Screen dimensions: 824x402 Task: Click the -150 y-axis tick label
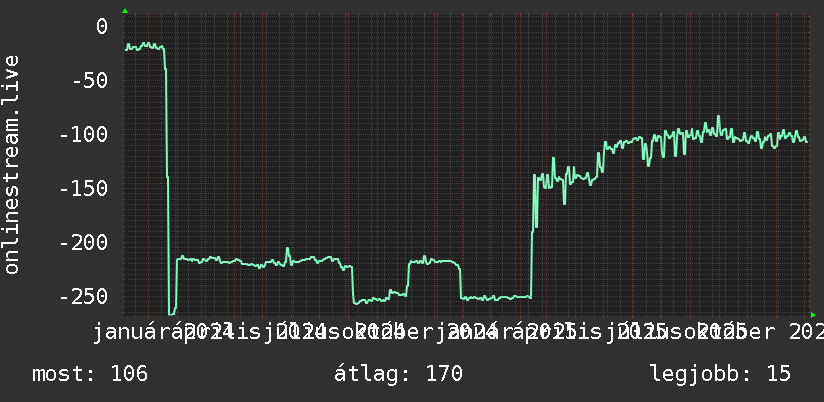click(x=84, y=189)
